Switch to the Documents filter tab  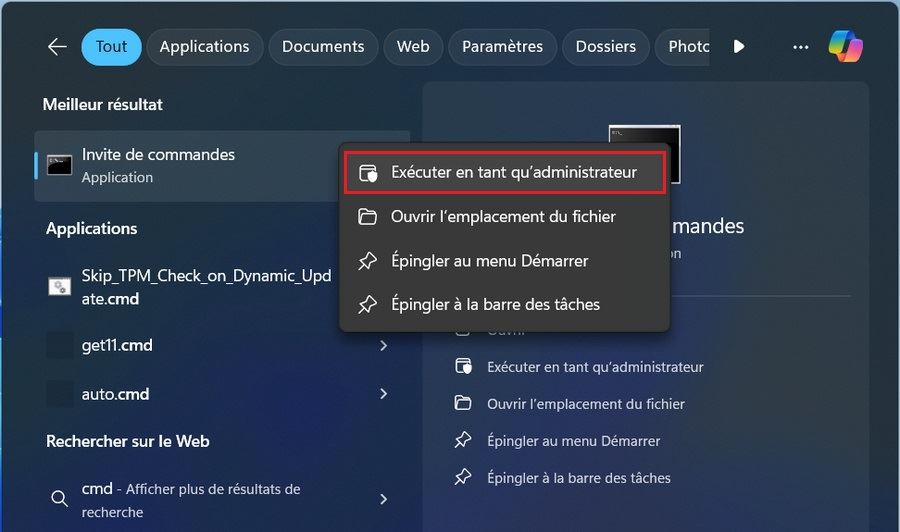tap(322, 47)
